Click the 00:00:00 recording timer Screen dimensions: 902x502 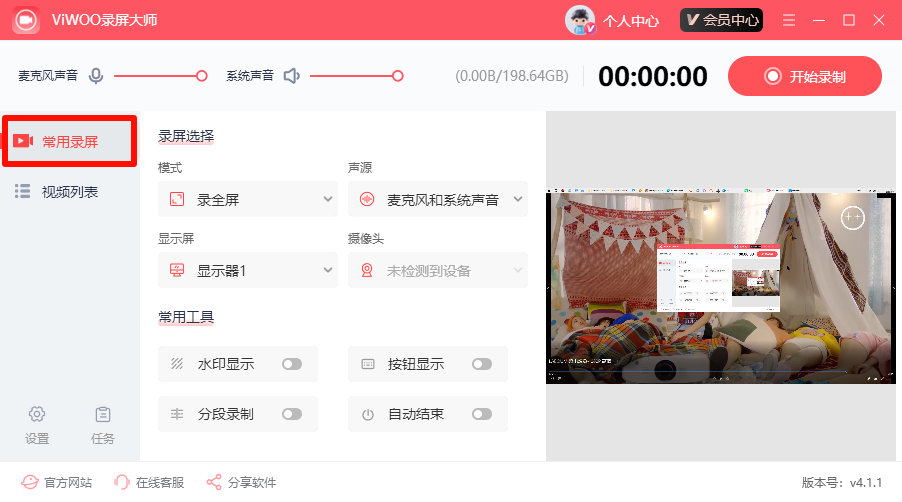click(653, 76)
